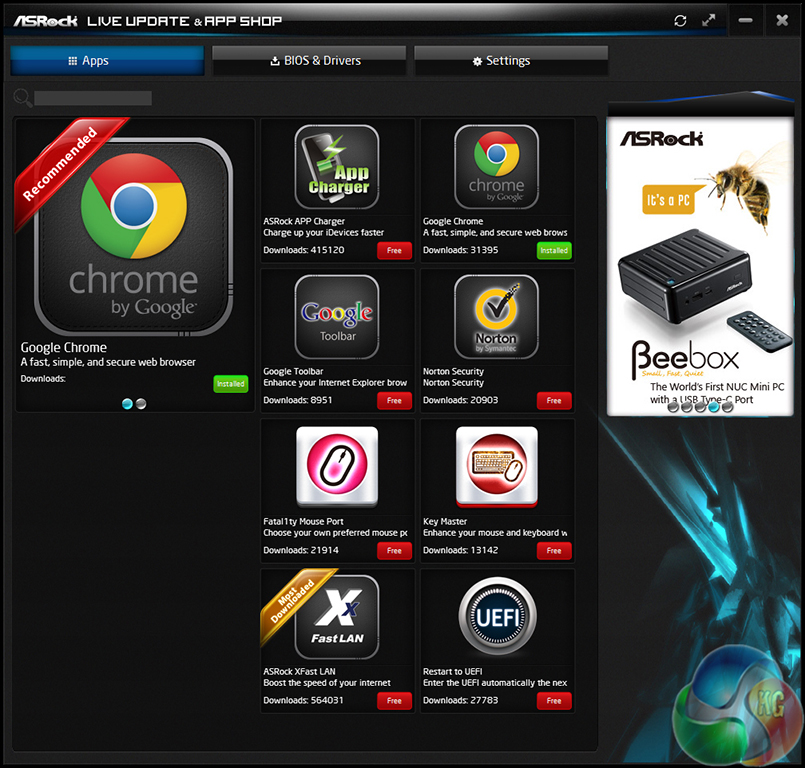This screenshot has height=768, width=805.
Task: Click the 'Restart to UEFI' title text
Action: pos(453,671)
